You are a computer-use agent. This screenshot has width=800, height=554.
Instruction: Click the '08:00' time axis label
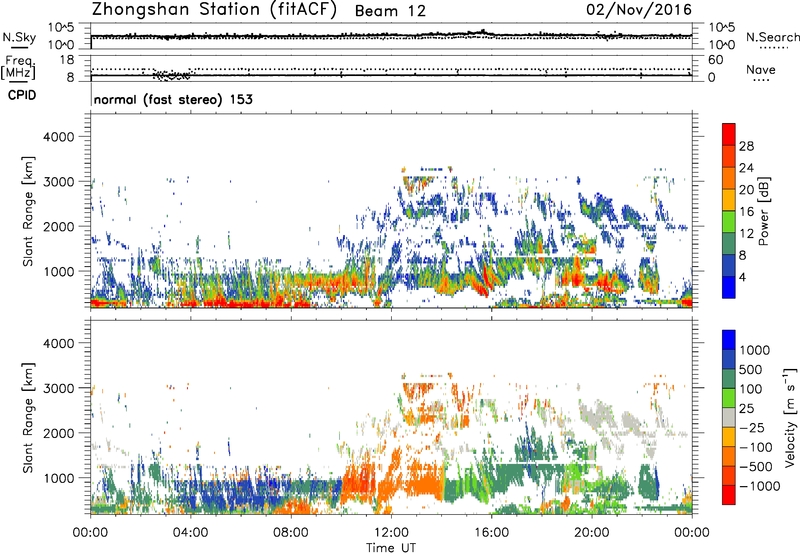291,533
